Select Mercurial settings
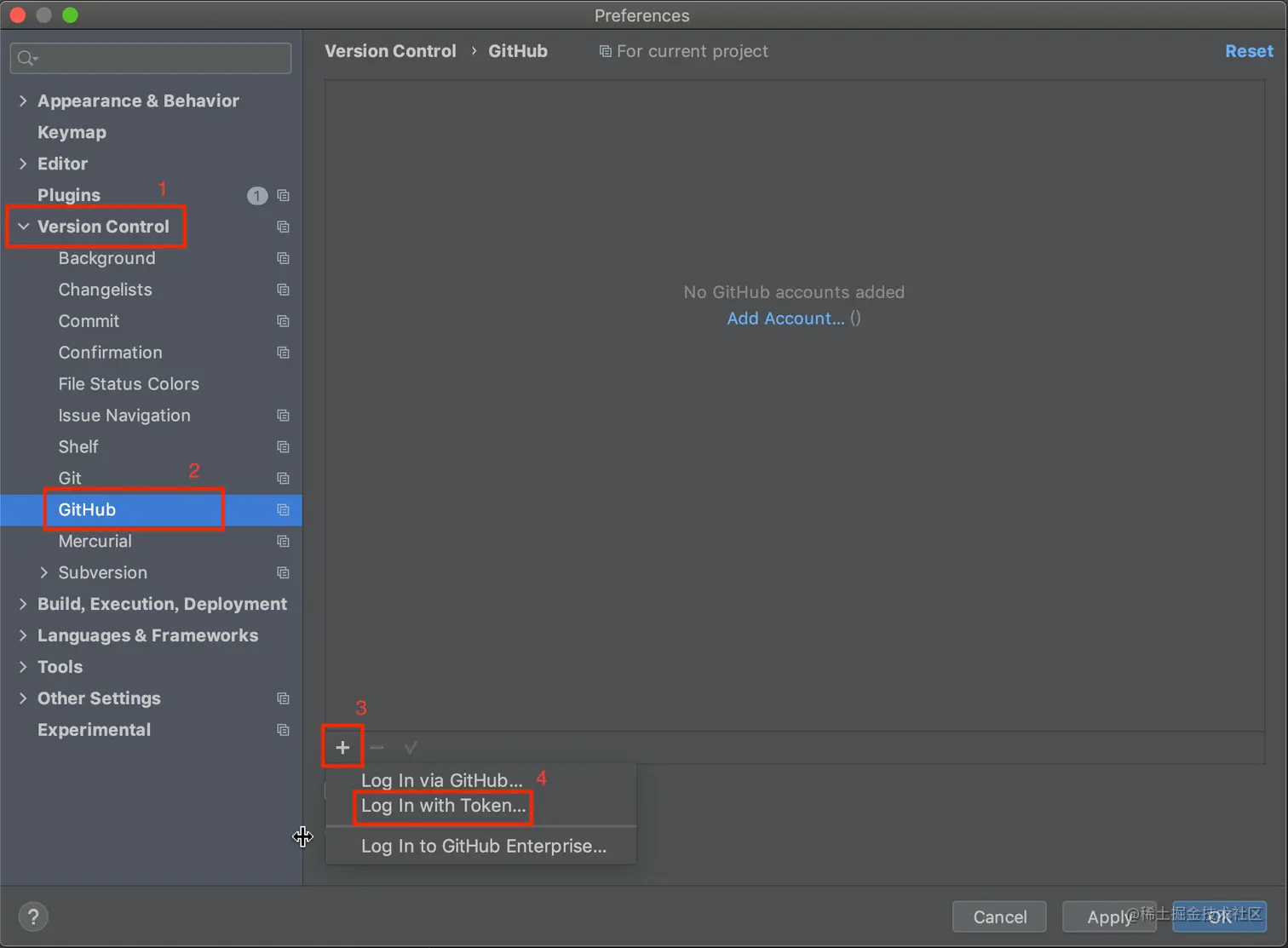The width and height of the screenshot is (1288, 948). (95, 542)
